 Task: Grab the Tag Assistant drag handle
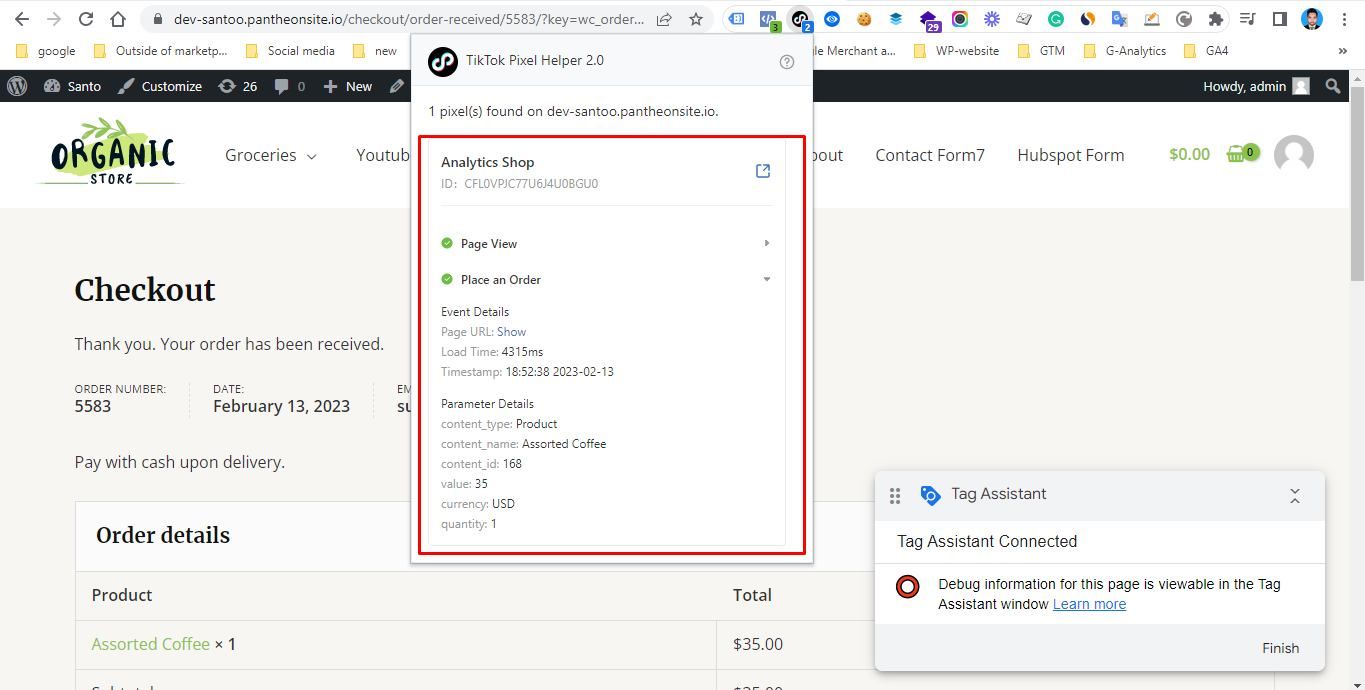tap(895, 495)
